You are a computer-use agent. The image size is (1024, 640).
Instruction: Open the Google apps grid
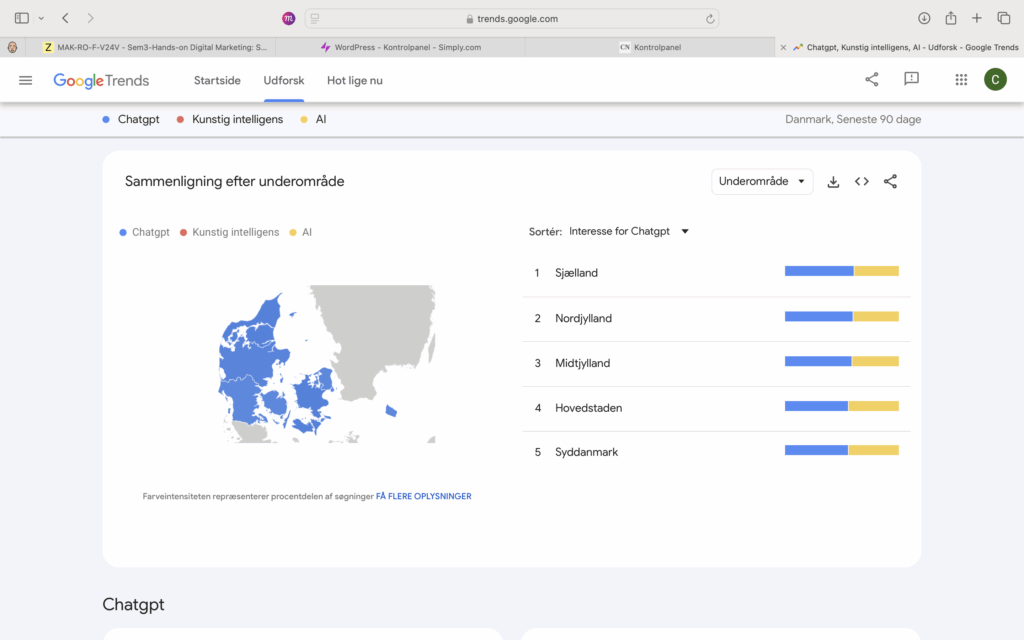pyautogui.click(x=961, y=80)
